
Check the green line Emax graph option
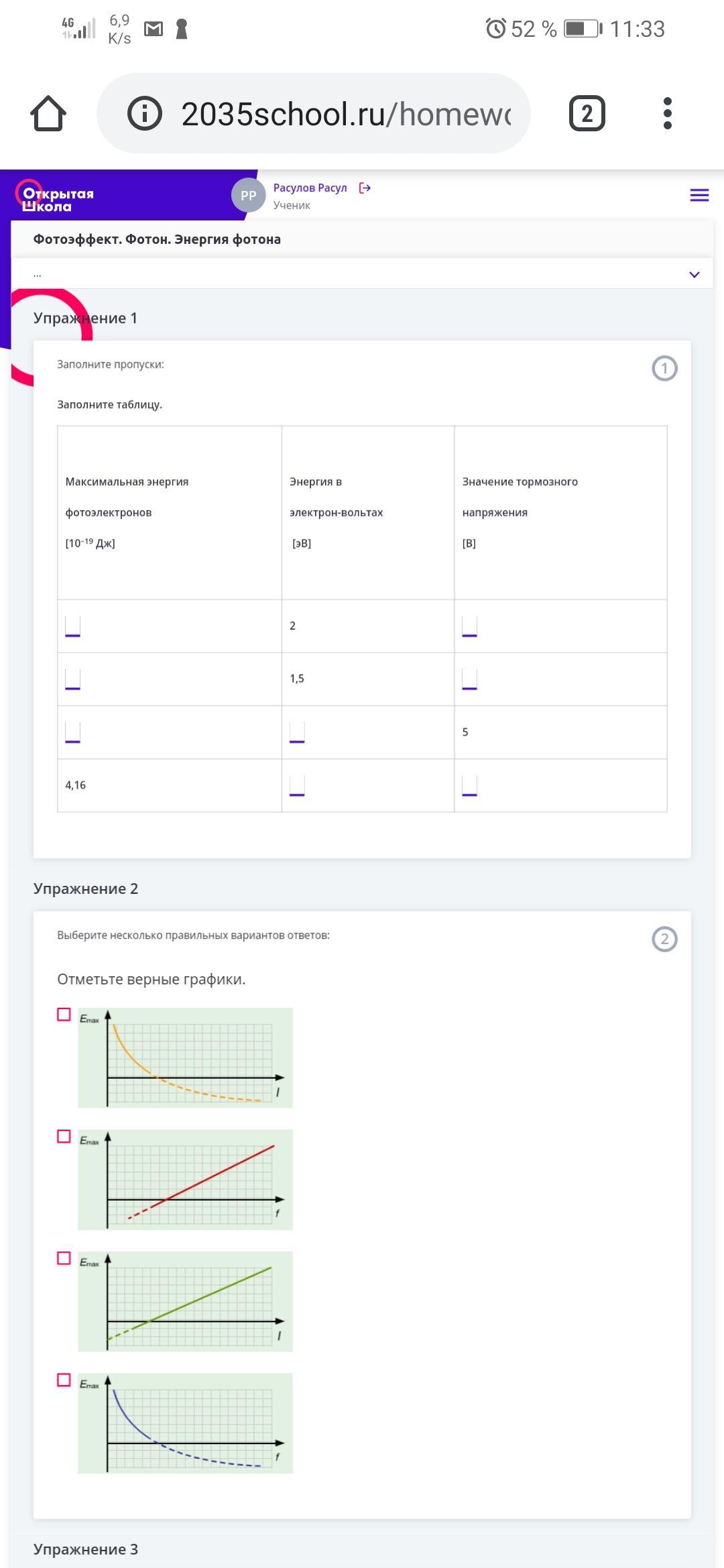pyautogui.click(x=64, y=1258)
